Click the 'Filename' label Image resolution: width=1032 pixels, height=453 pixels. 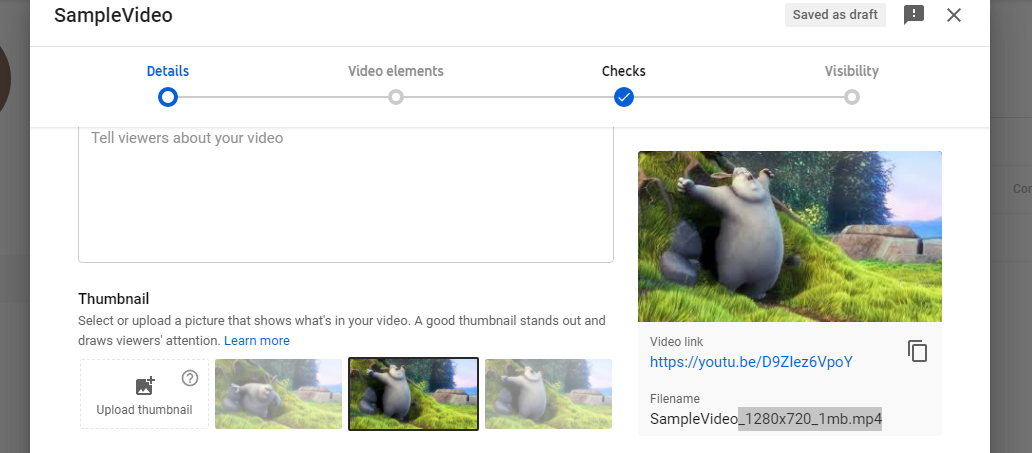coord(675,398)
